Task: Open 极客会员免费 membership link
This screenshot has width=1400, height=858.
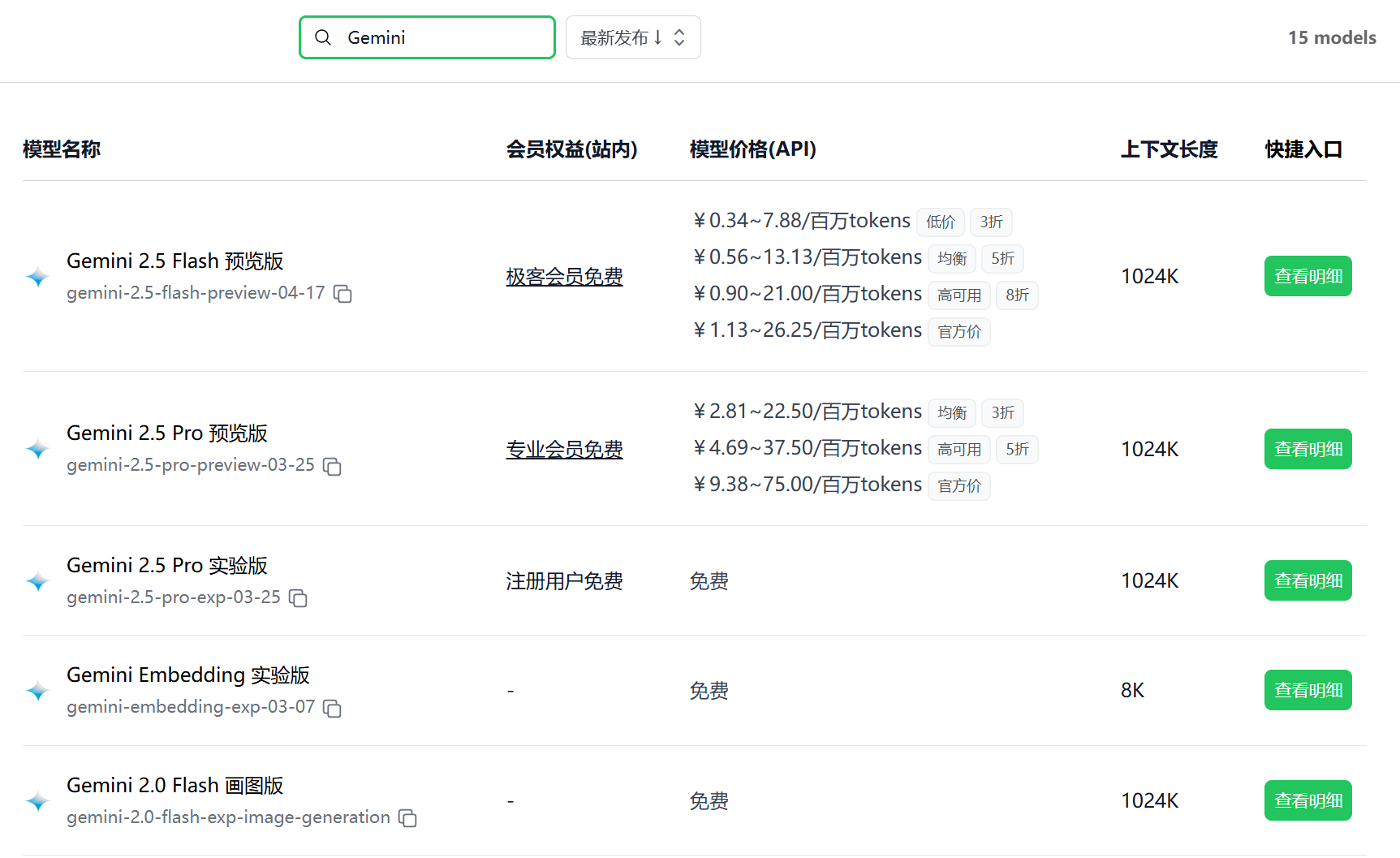Action: (565, 277)
